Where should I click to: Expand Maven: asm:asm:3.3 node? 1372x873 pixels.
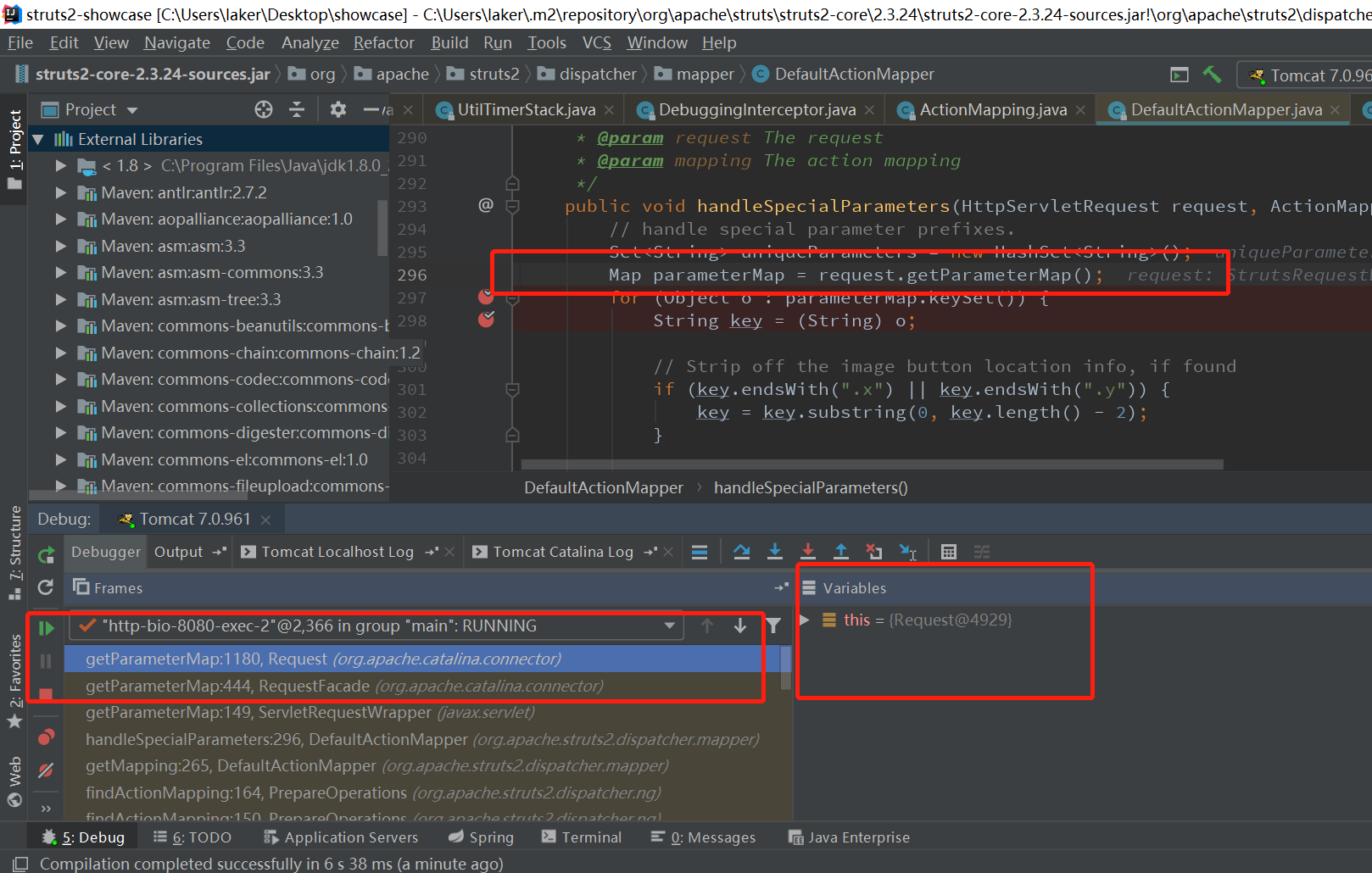pos(61,246)
